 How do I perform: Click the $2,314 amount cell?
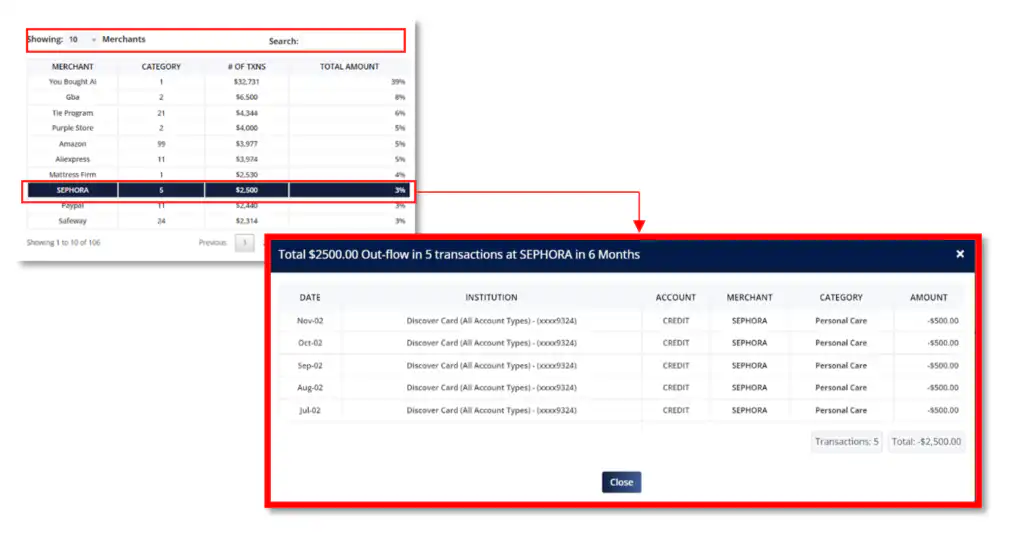(x=246, y=221)
